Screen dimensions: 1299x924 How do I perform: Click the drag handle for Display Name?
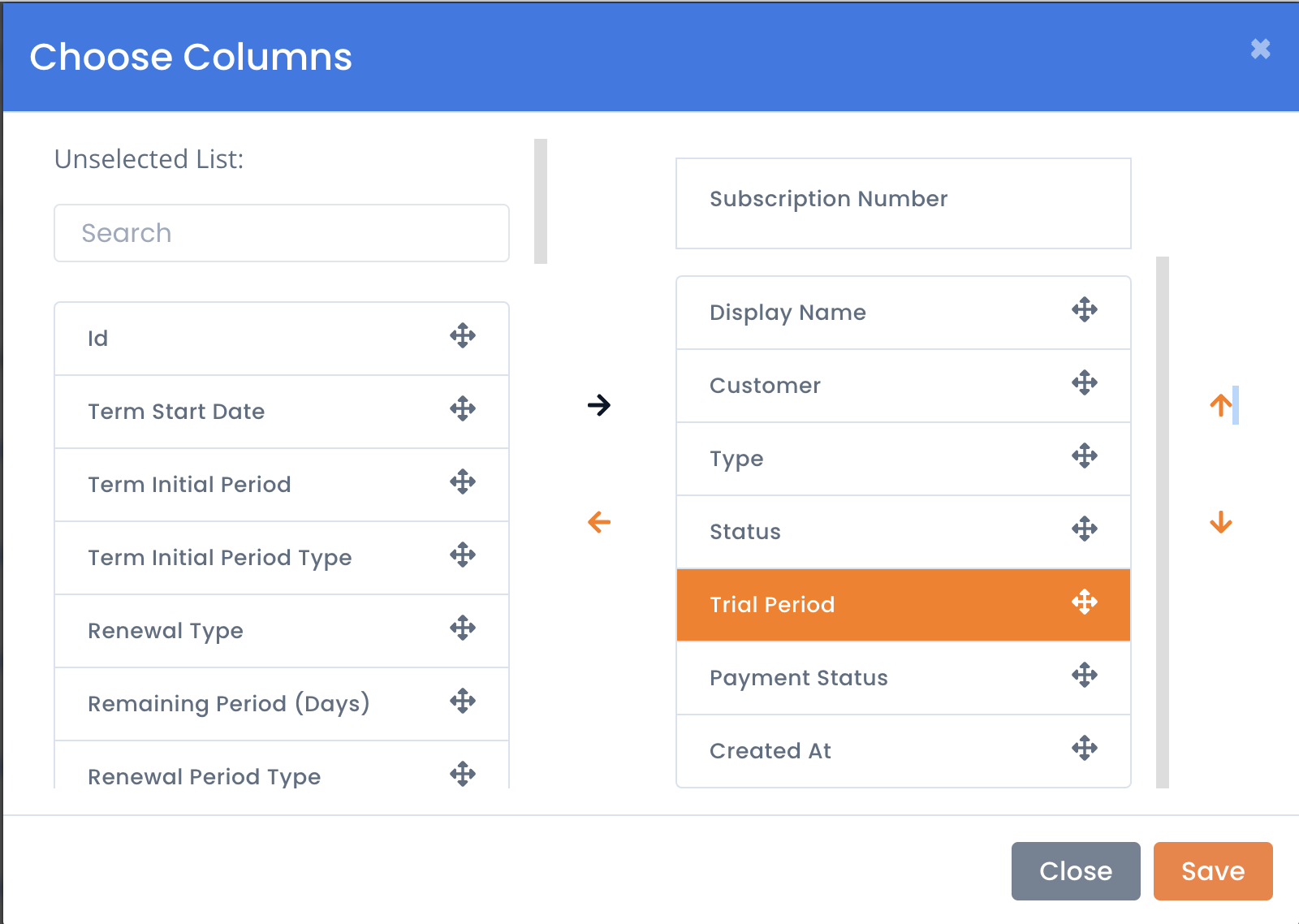1085,309
